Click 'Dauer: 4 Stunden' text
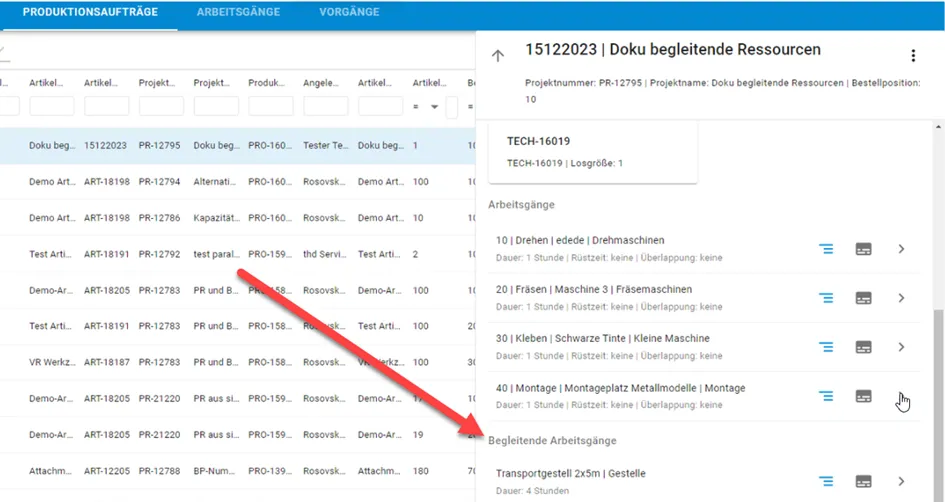The height and width of the screenshot is (502, 945). (532, 491)
